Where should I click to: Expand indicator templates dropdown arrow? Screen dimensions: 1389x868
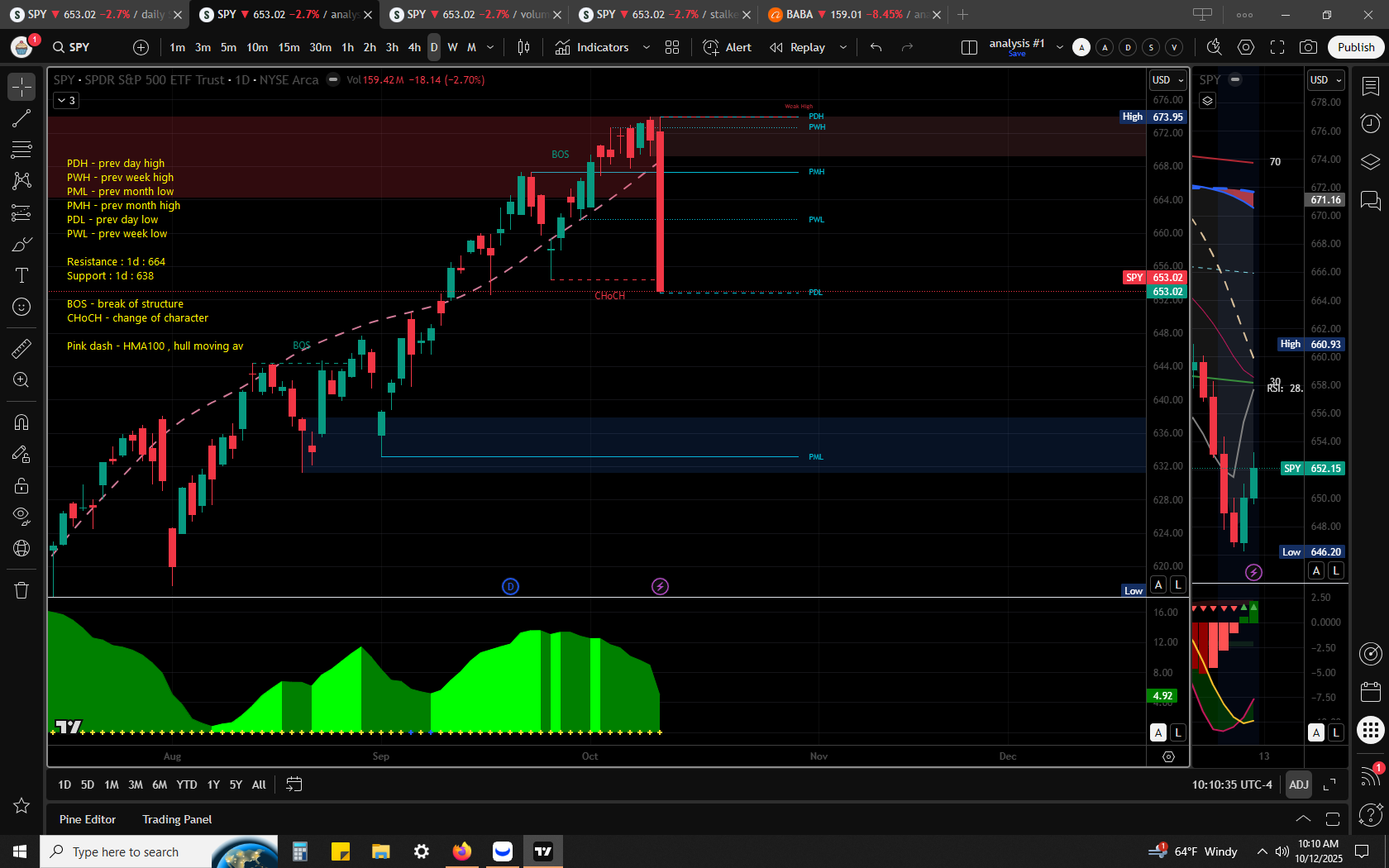[x=647, y=47]
